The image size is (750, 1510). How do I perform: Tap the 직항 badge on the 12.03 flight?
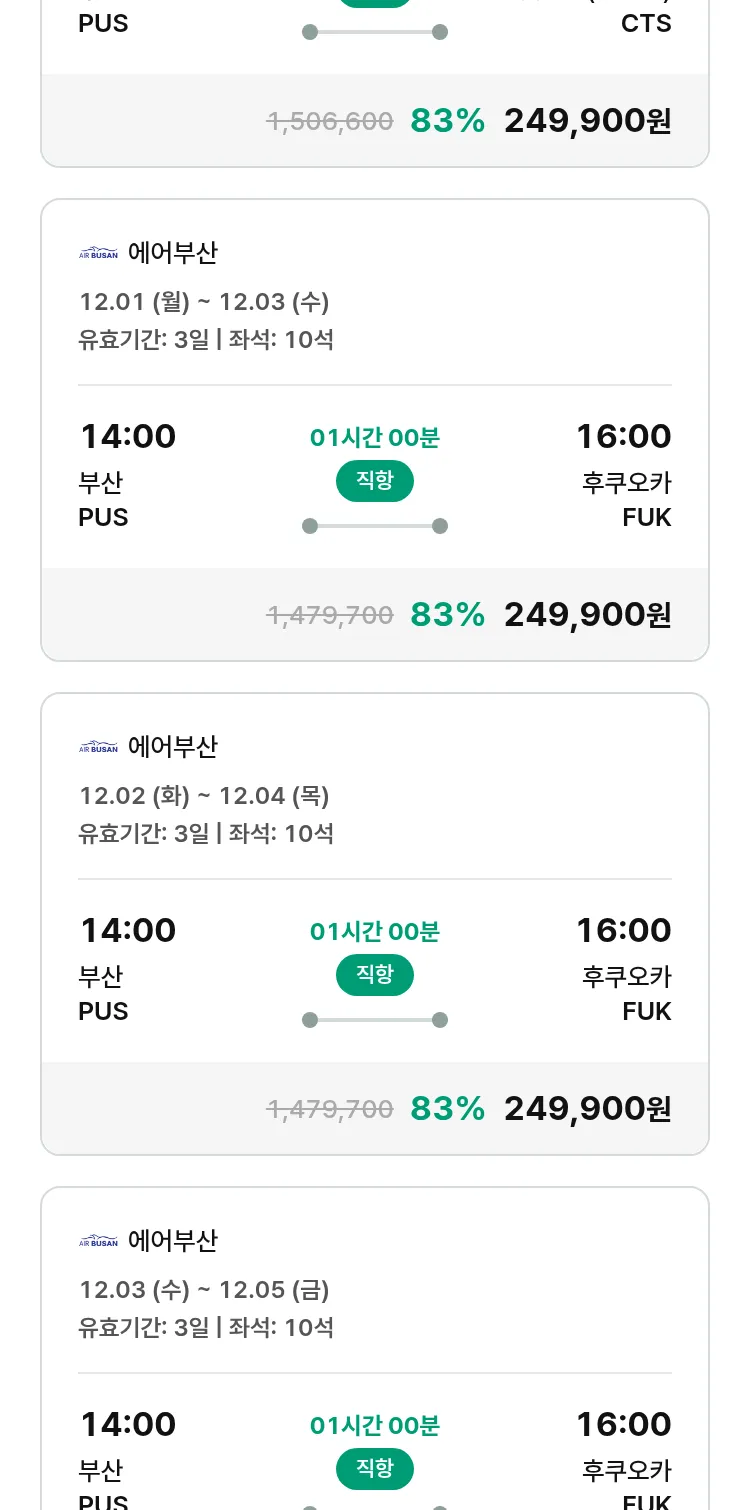(x=375, y=1469)
